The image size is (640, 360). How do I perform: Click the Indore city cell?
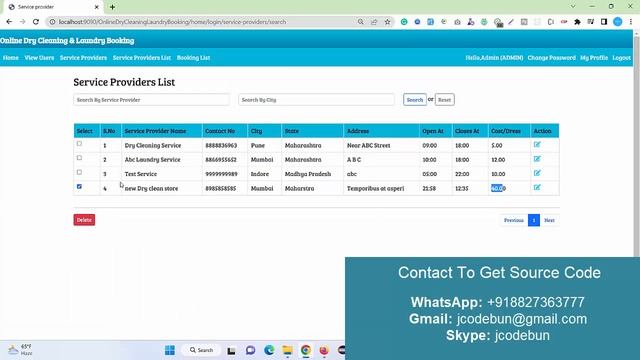pos(260,174)
